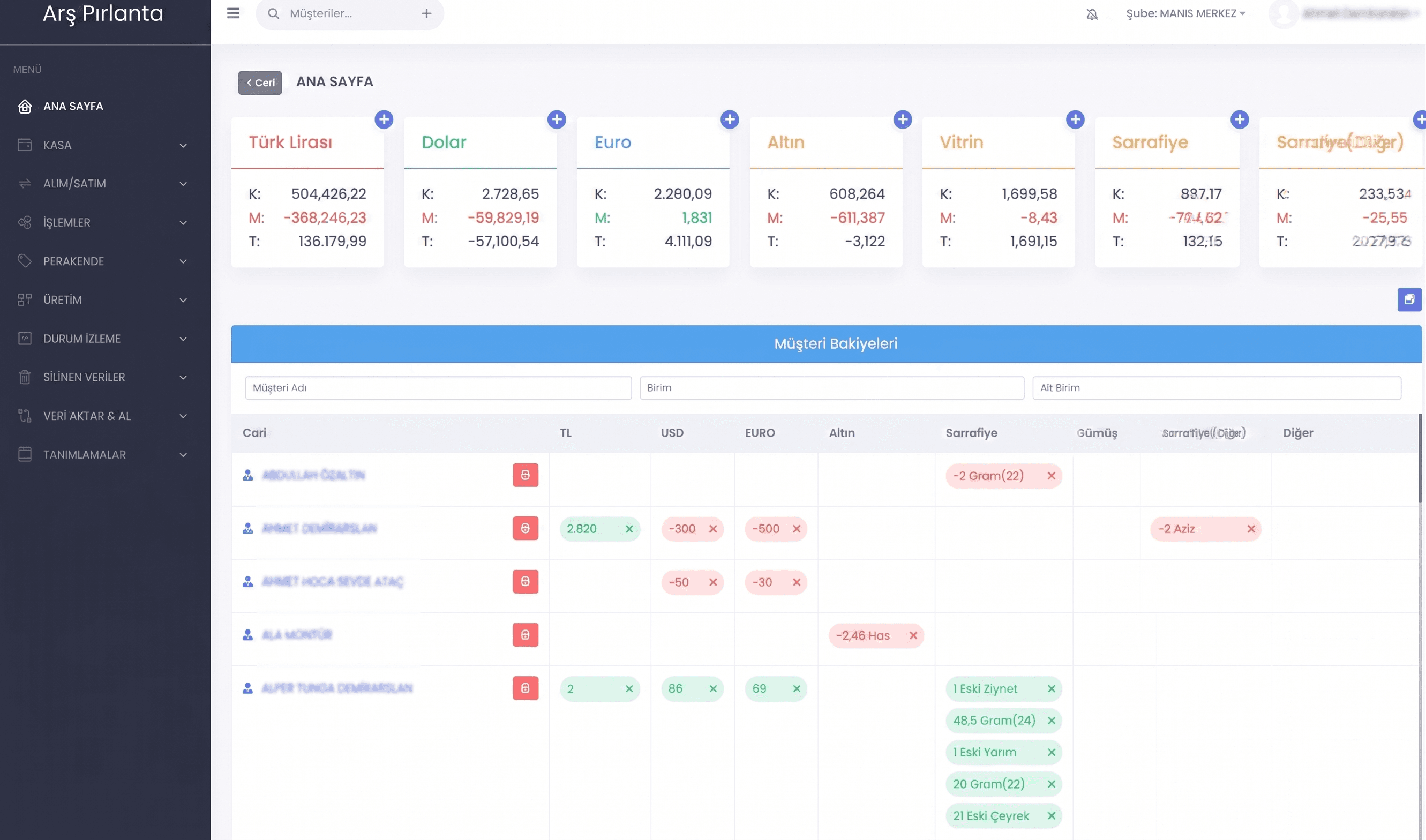Click the VERİ AKTAR & AL transfer icon
Image resolution: width=1426 pixels, height=840 pixels.
(24, 416)
